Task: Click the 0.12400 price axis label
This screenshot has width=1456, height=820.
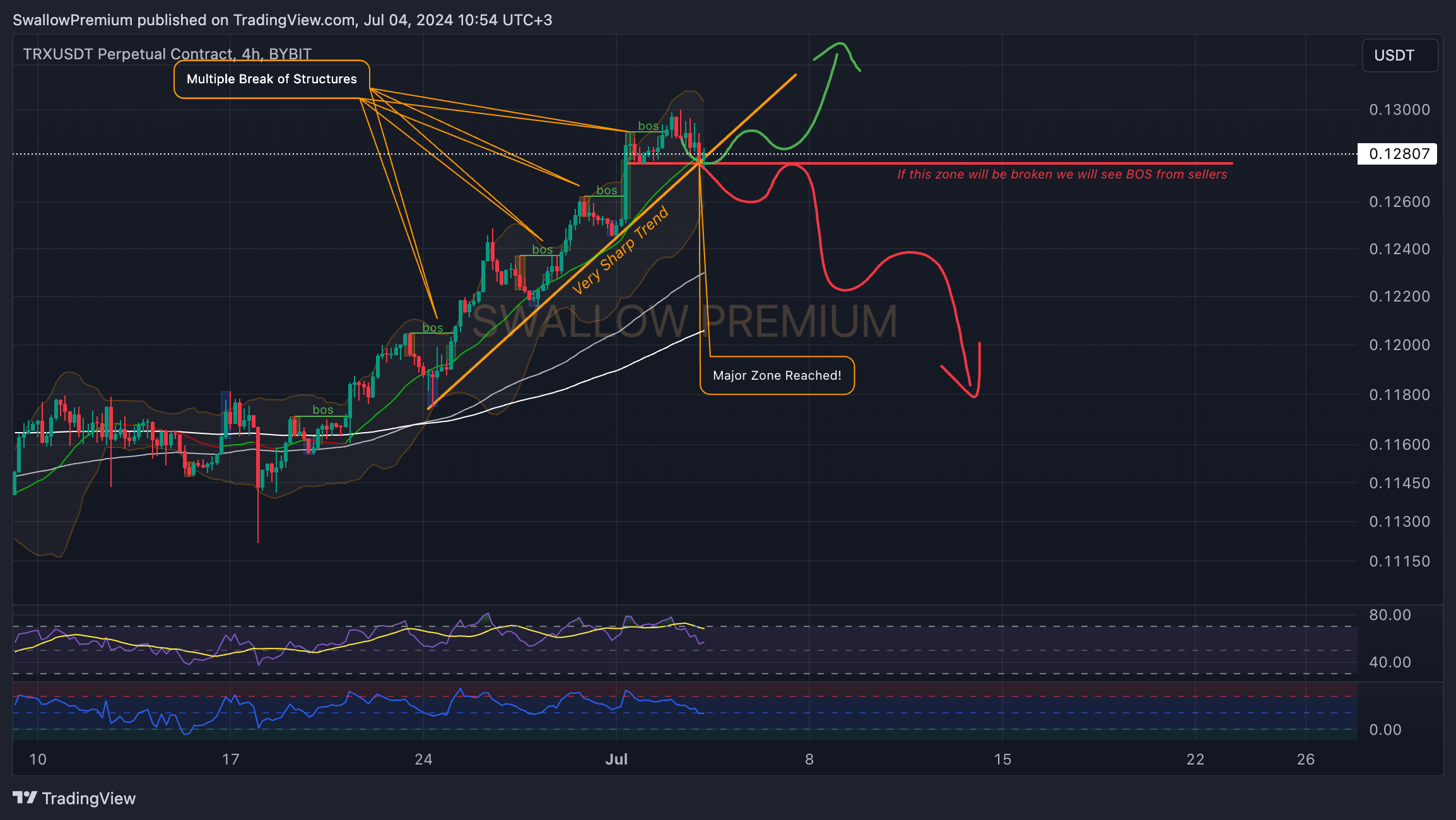Action: click(1399, 249)
